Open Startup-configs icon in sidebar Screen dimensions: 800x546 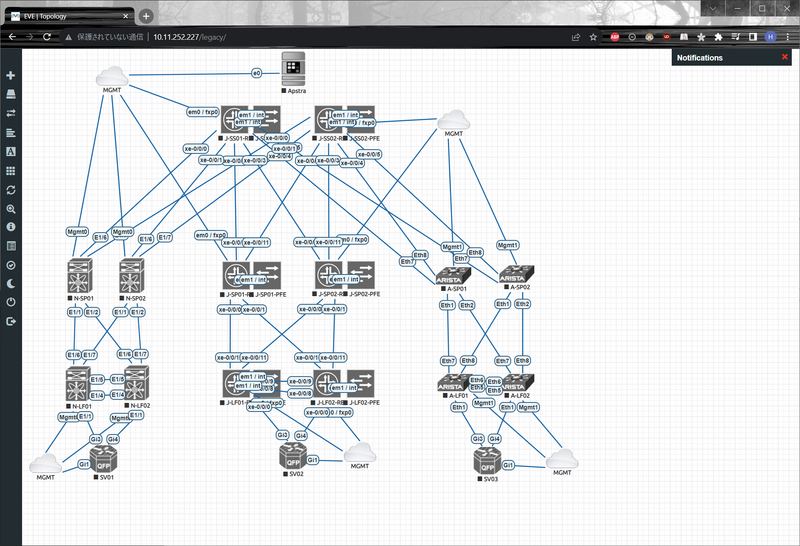click(x=11, y=132)
